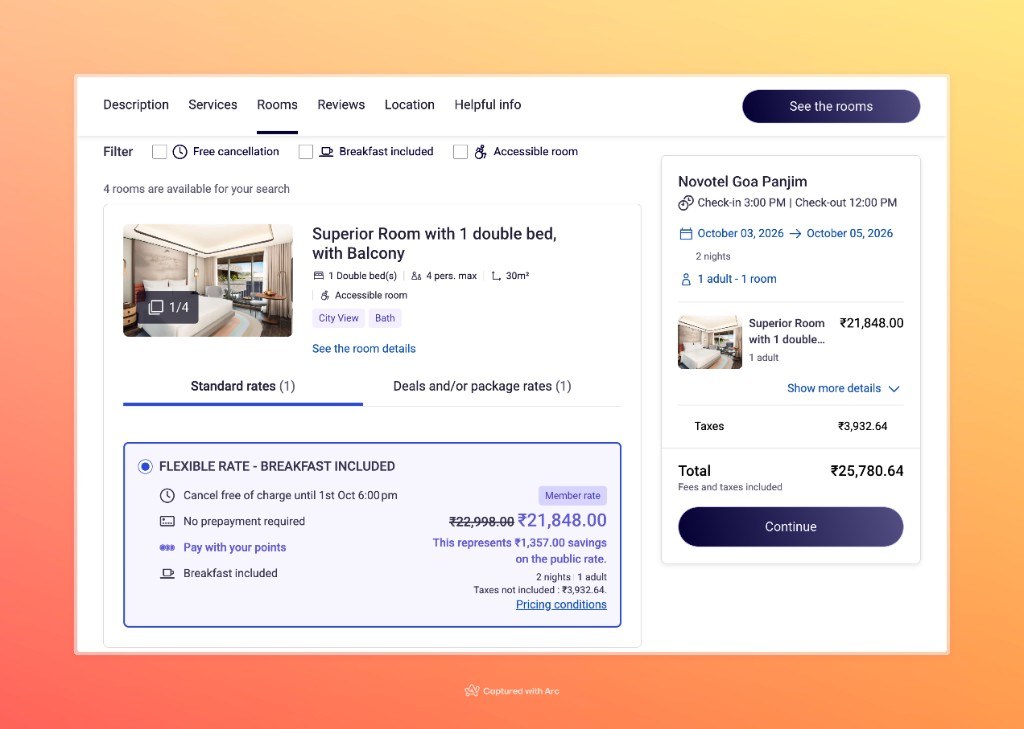Click the Taxes ₹3,932.64 value in summary
Image resolution: width=1024 pixels, height=729 pixels.
863,426
